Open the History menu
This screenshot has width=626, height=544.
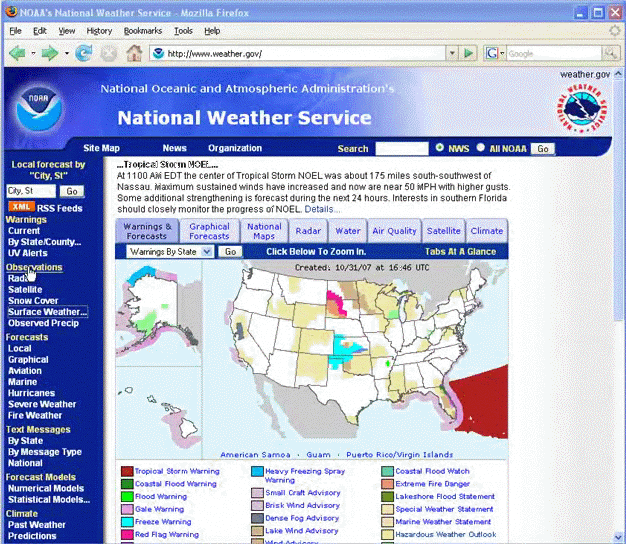[99, 31]
